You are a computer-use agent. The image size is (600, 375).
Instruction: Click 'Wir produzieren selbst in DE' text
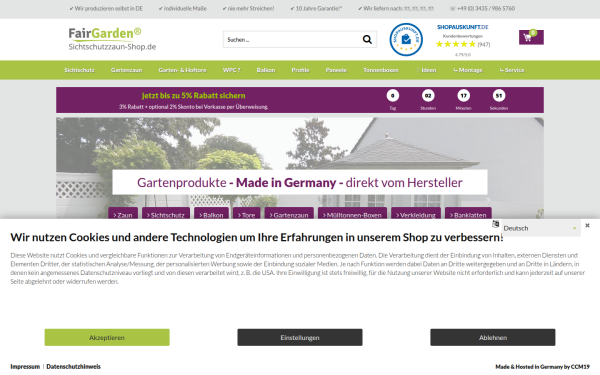pyautogui.click(x=106, y=8)
